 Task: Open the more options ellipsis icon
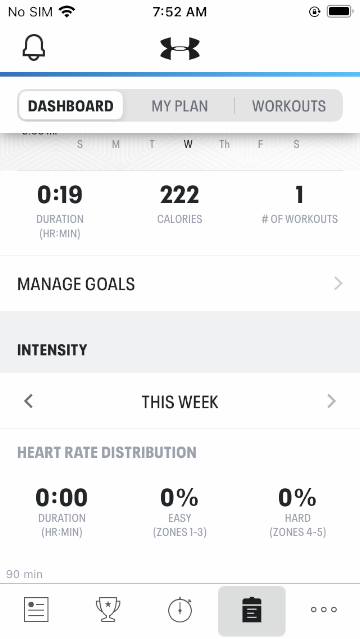(x=324, y=610)
